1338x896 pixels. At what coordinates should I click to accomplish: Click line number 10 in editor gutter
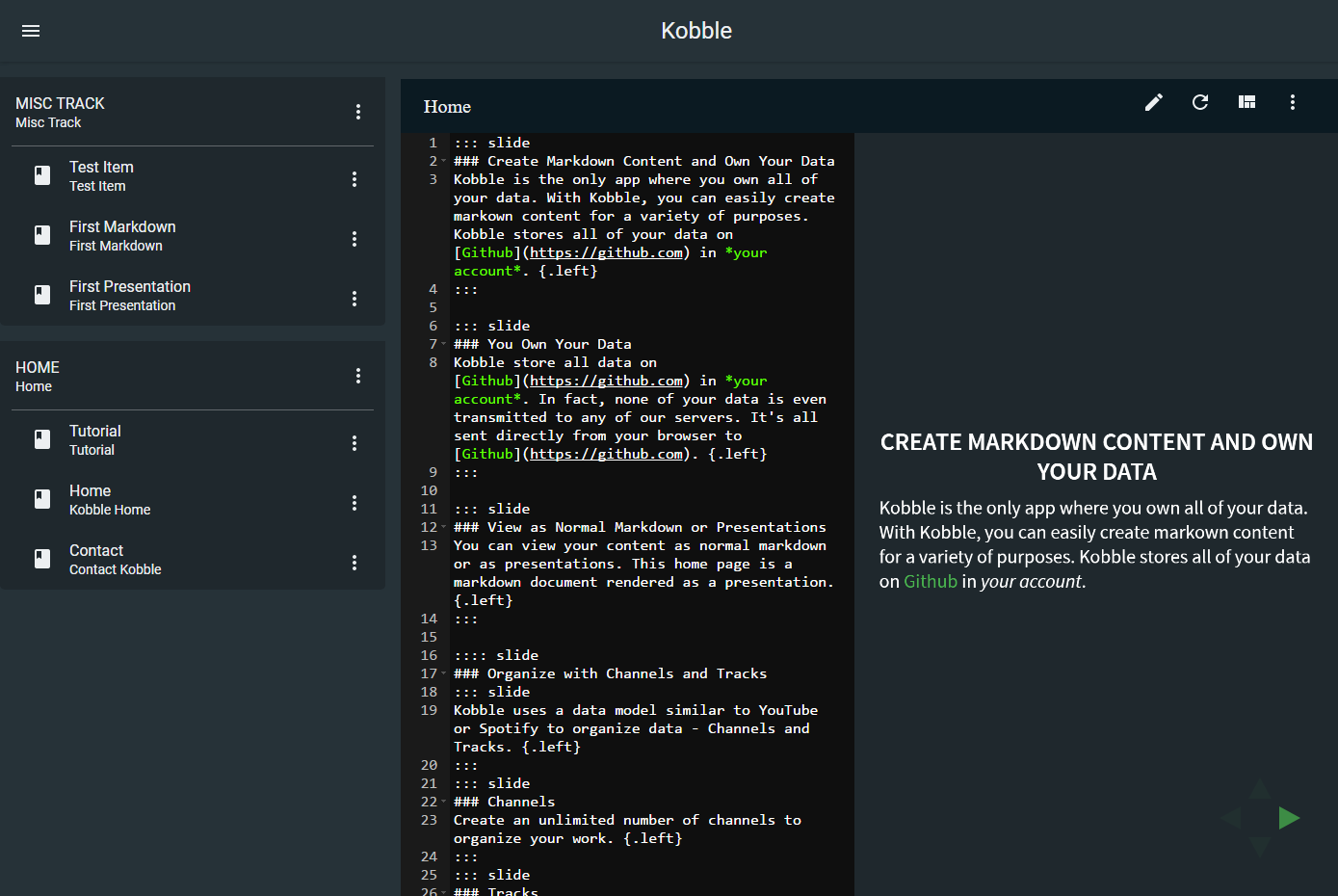click(x=429, y=490)
